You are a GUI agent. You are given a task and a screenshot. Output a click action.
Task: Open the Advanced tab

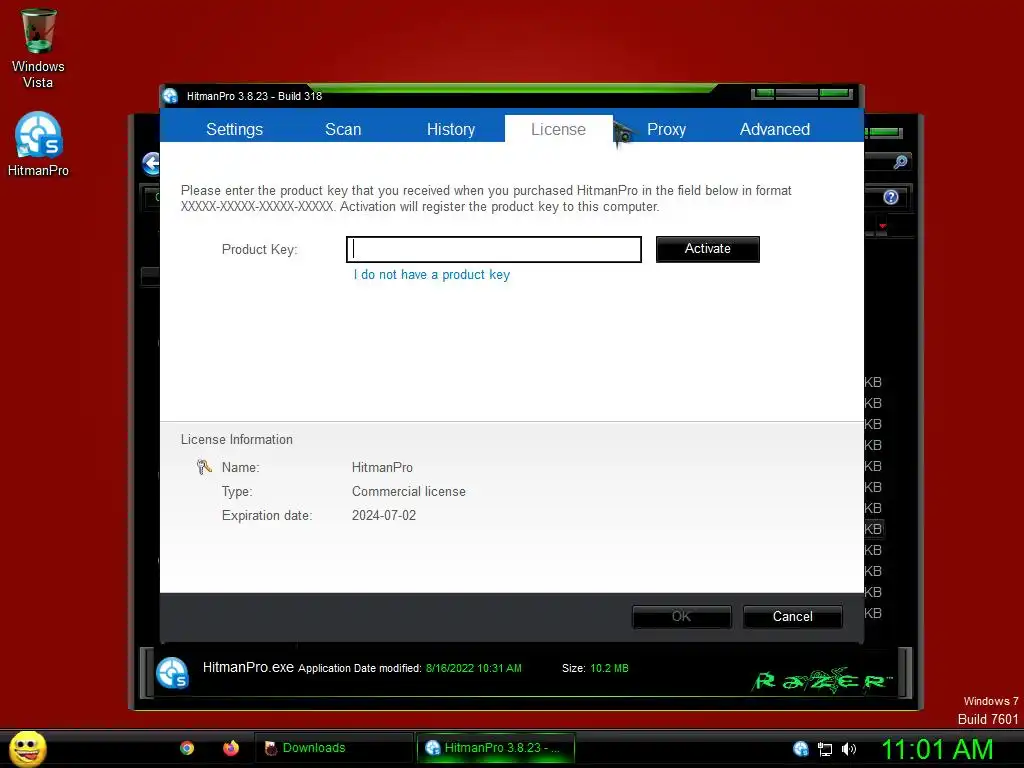coord(775,129)
